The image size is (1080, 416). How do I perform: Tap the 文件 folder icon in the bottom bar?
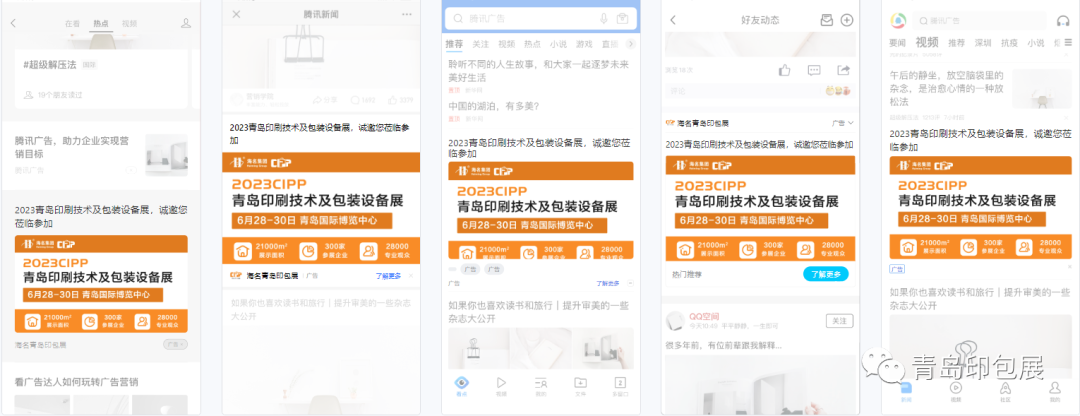[x=581, y=386]
